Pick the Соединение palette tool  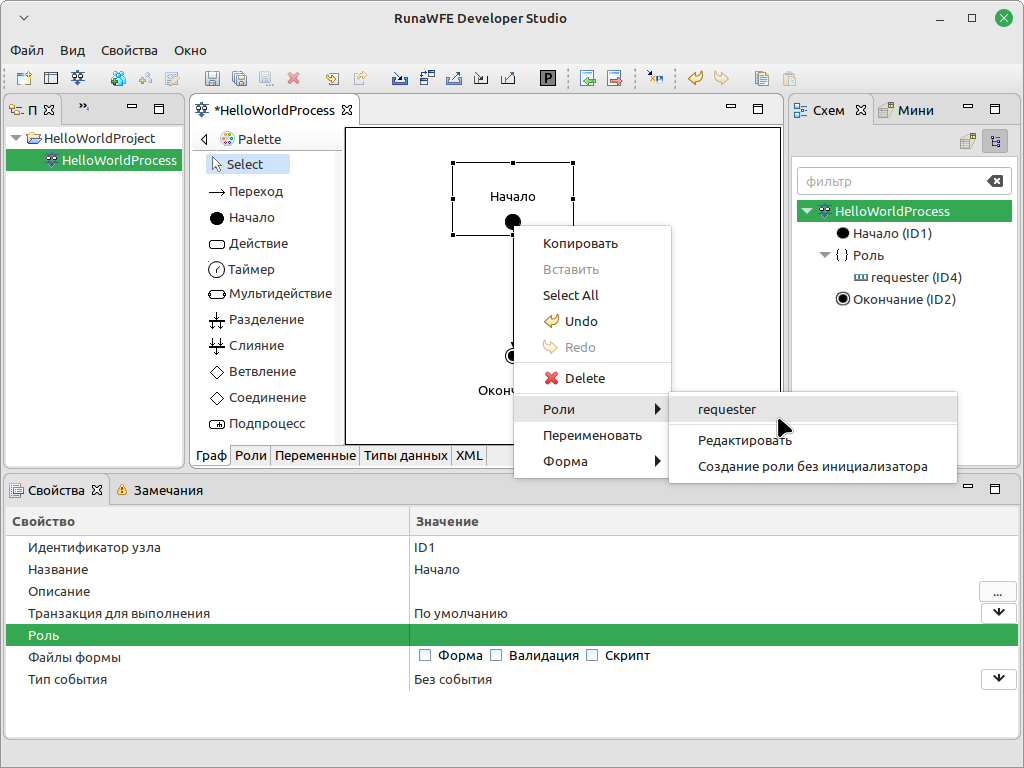tap(257, 398)
